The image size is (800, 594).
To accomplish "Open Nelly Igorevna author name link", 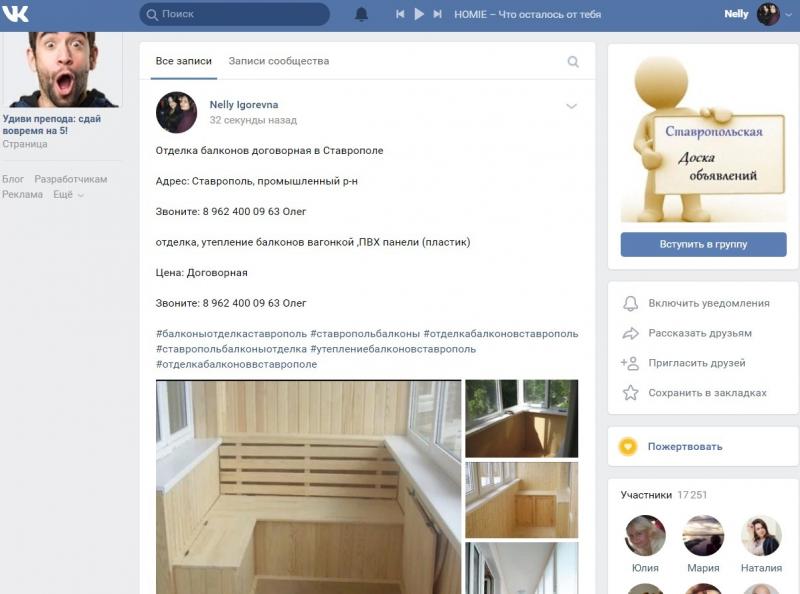I will 244,105.
